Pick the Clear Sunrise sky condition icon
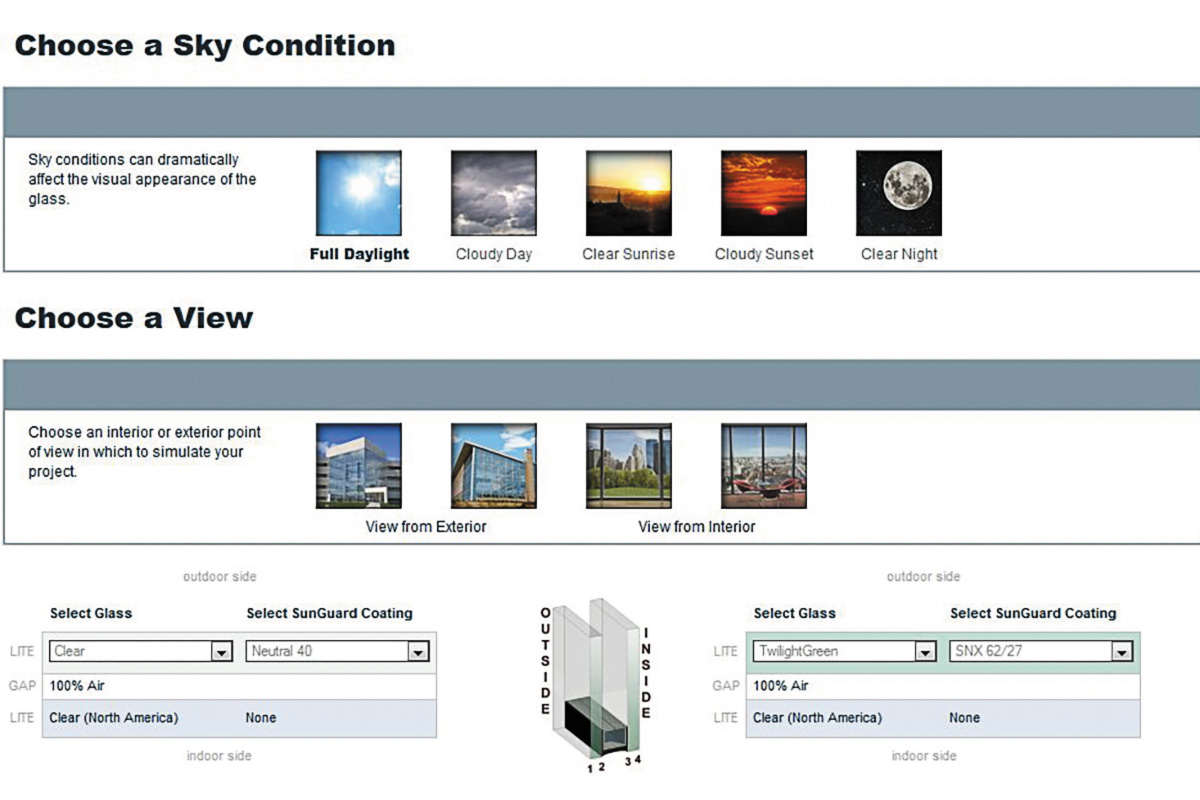Screen dimensions: 1200x800 tap(629, 193)
